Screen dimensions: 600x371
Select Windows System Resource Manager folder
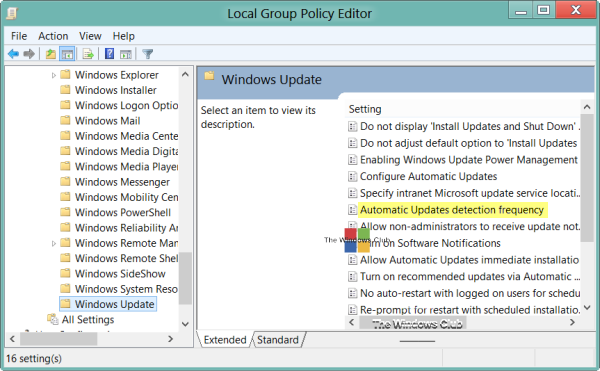tap(127, 289)
